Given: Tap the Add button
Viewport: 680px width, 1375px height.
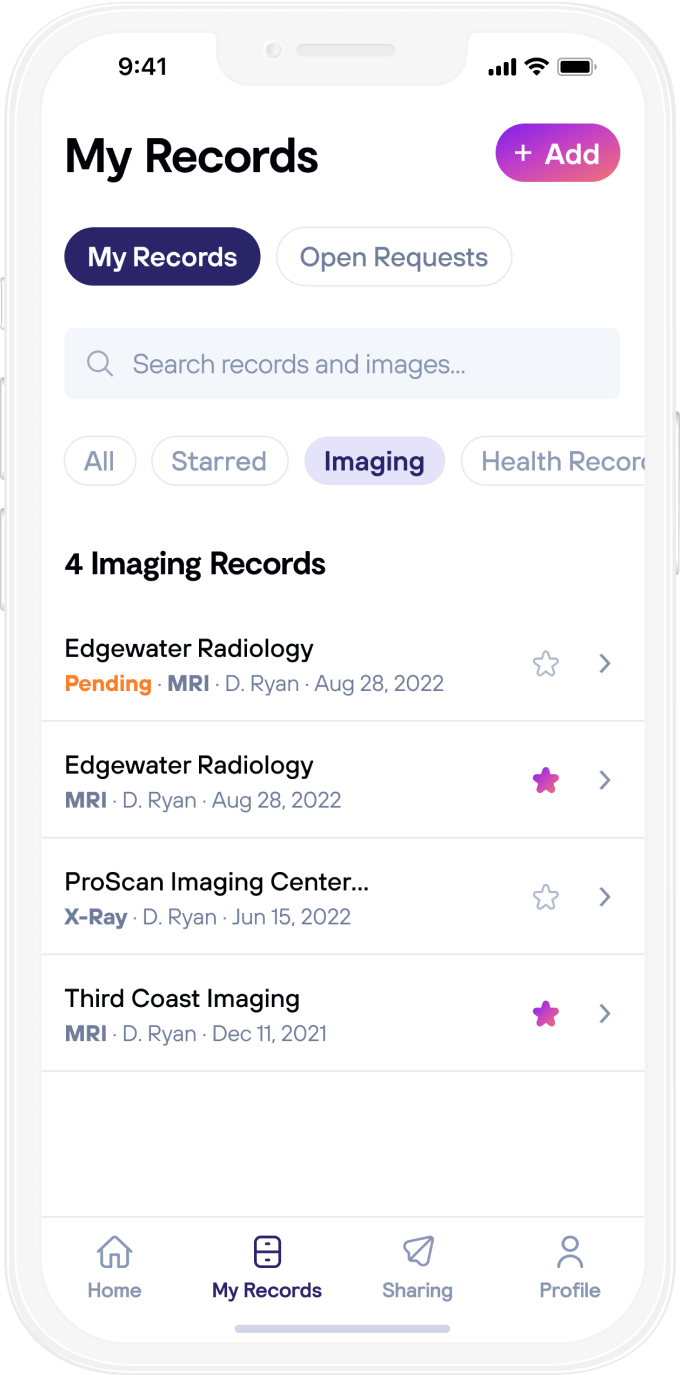Looking at the screenshot, I should tap(557, 153).
